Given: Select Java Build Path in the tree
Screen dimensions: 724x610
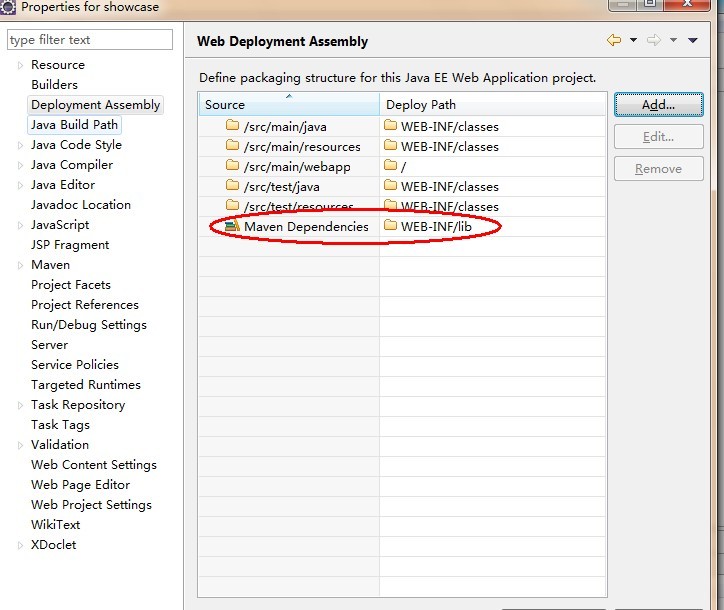Looking at the screenshot, I should pos(74,125).
